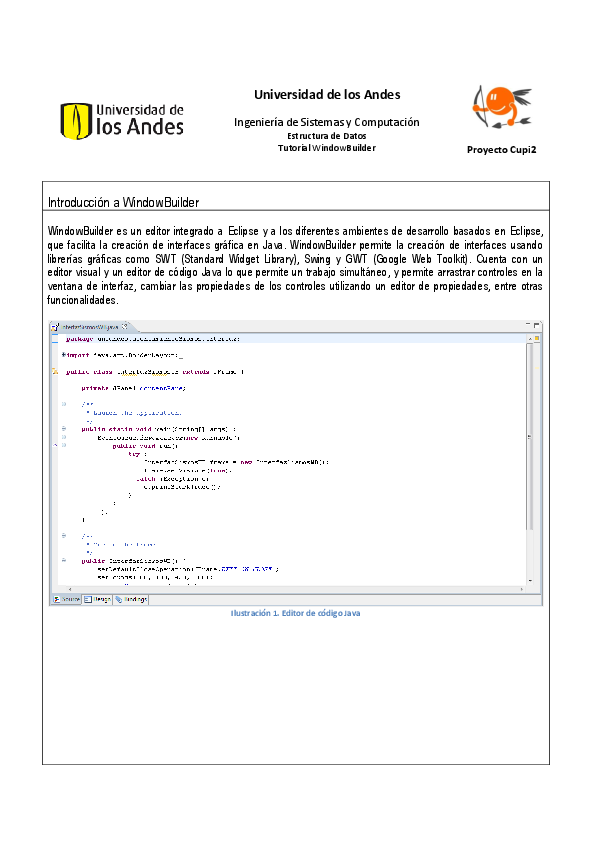The width and height of the screenshot is (595, 842).
Task: Switch to the Design tab
Action: (x=97, y=599)
